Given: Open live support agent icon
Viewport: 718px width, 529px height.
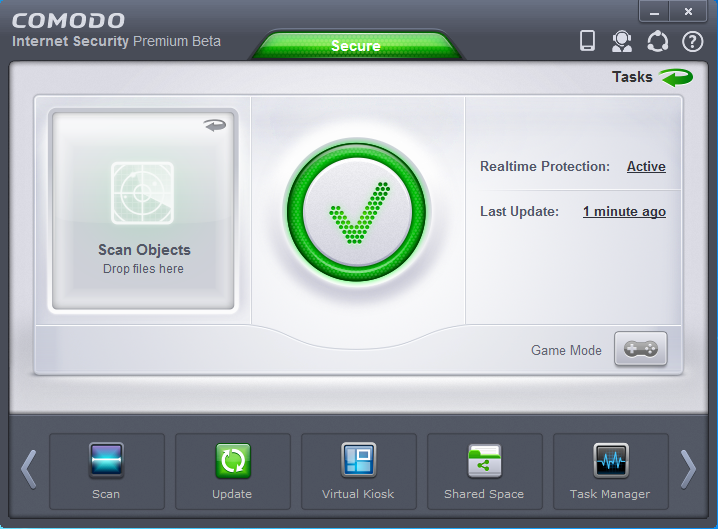Looking at the screenshot, I should 622,41.
